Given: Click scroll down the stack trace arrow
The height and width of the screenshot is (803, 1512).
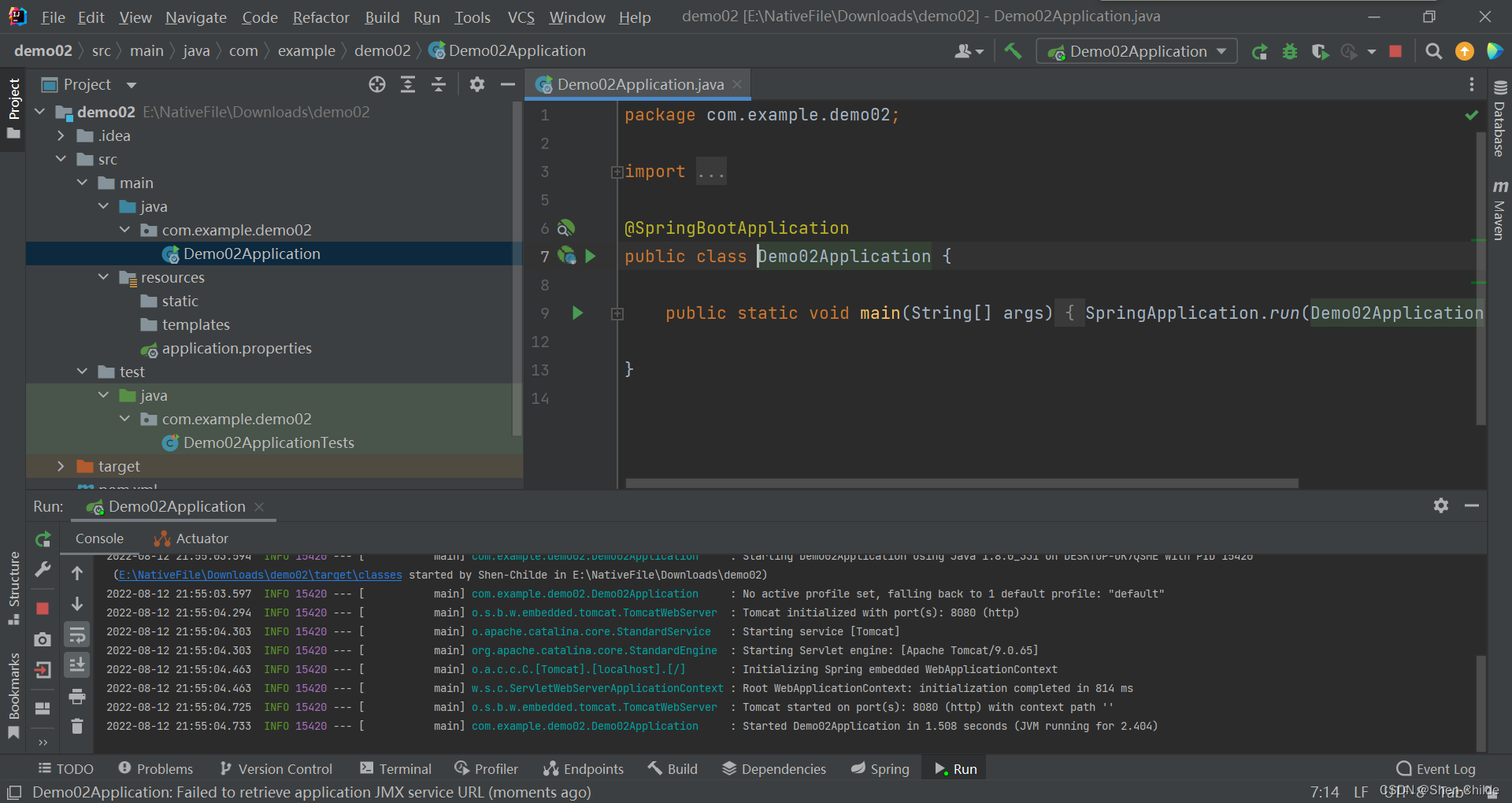Looking at the screenshot, I should [77, 604].
